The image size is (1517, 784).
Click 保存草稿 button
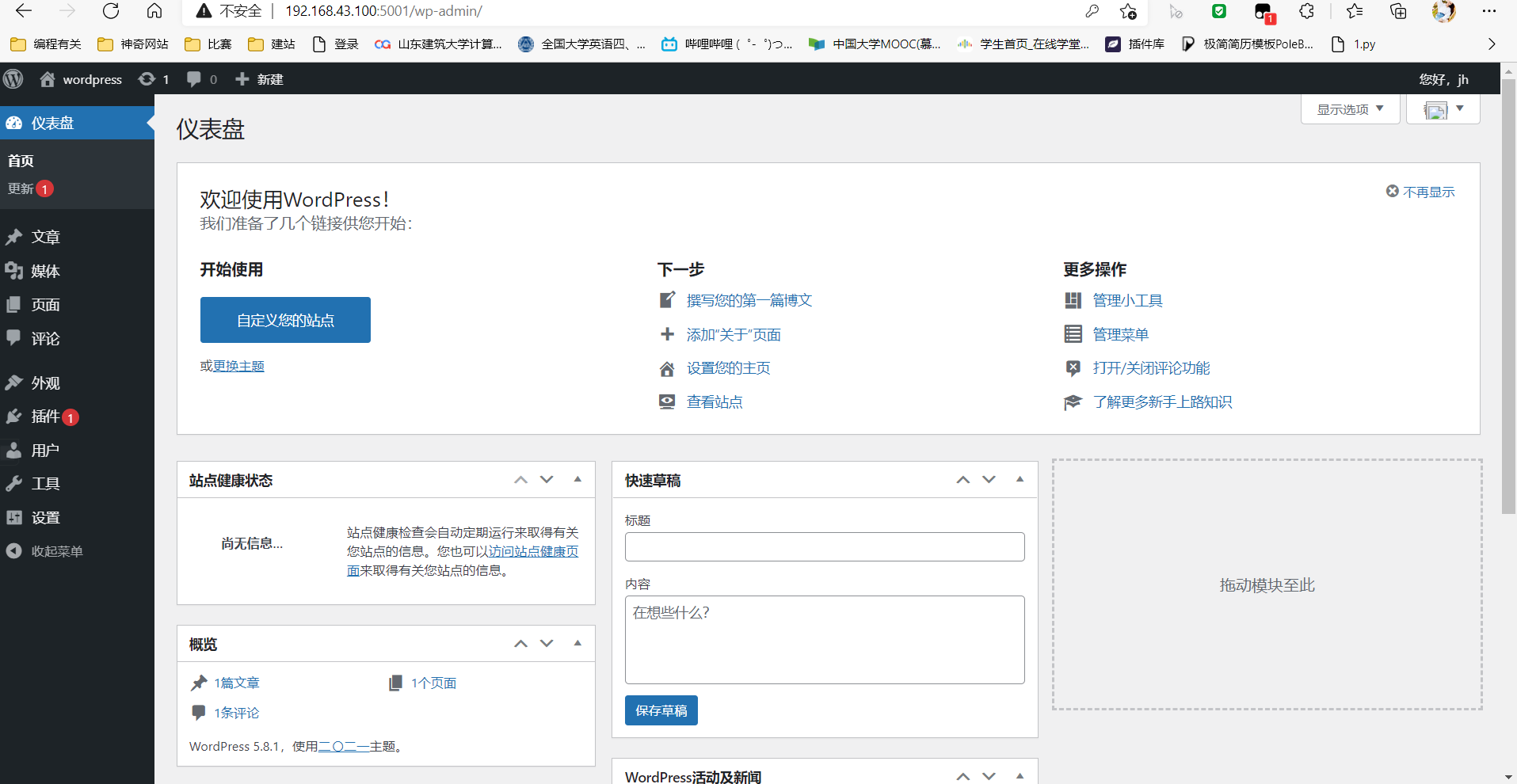[661, 710]
